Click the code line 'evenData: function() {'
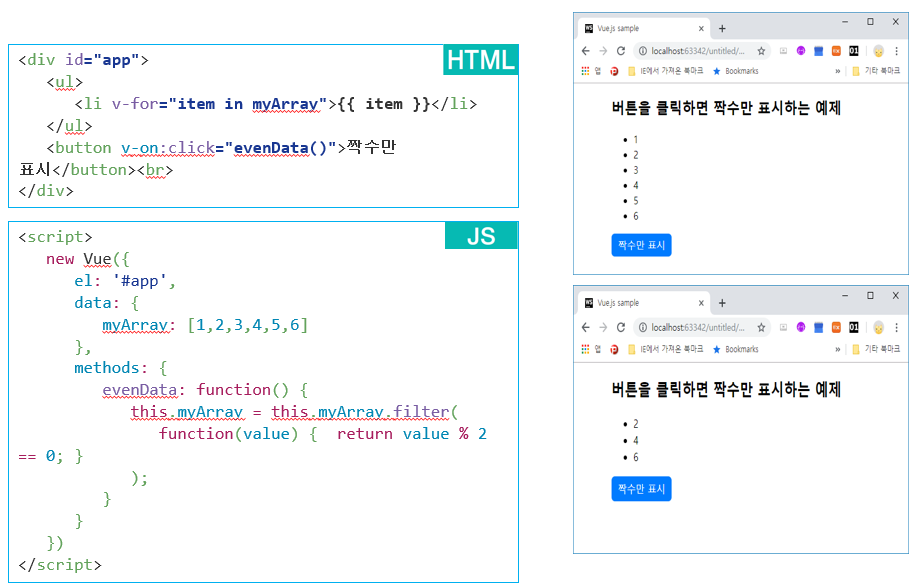The width and height of the screenshot is (916, 588). [x=205, y=389]
